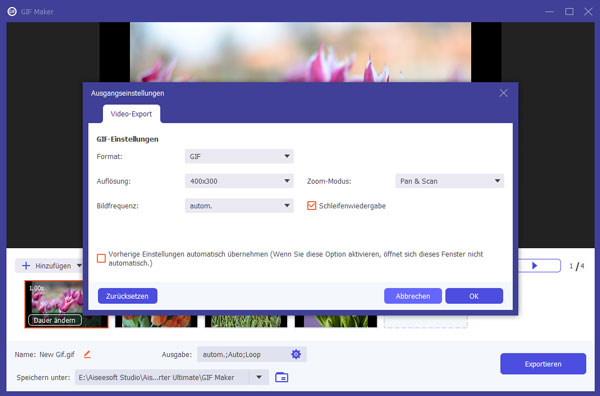Select the orange flowers thumbnail
600x396 pixels.
click(x=156, y=321)
